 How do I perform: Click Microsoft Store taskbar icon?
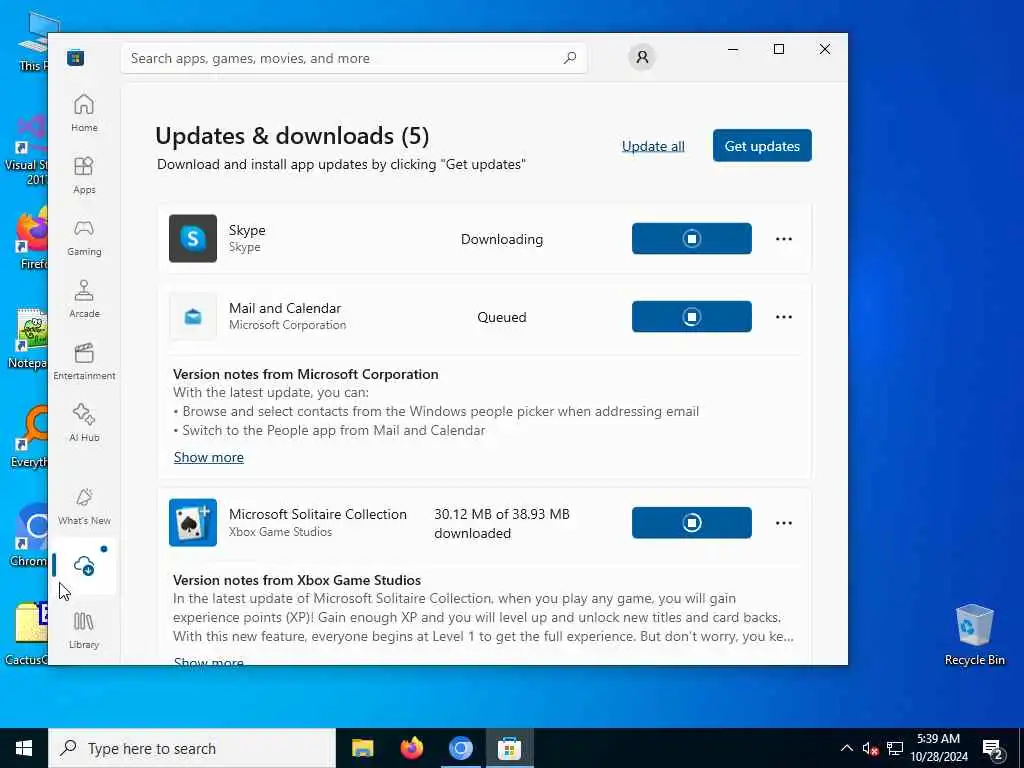click(509, 748)
